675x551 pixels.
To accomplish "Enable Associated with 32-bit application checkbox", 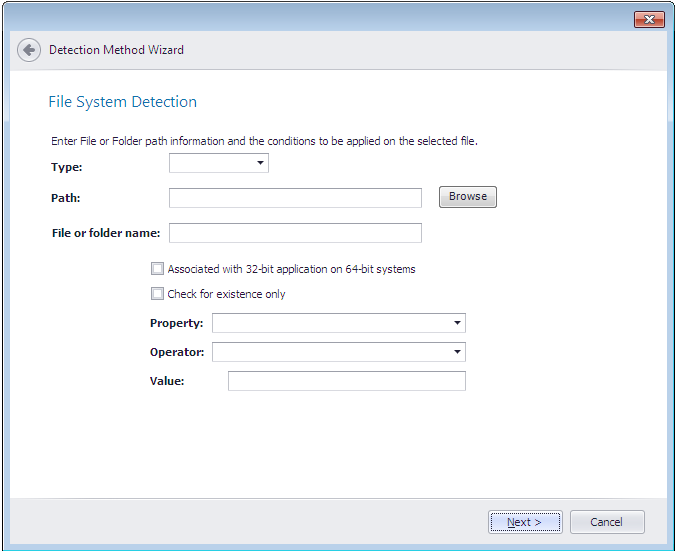I will tap(157, 269).
